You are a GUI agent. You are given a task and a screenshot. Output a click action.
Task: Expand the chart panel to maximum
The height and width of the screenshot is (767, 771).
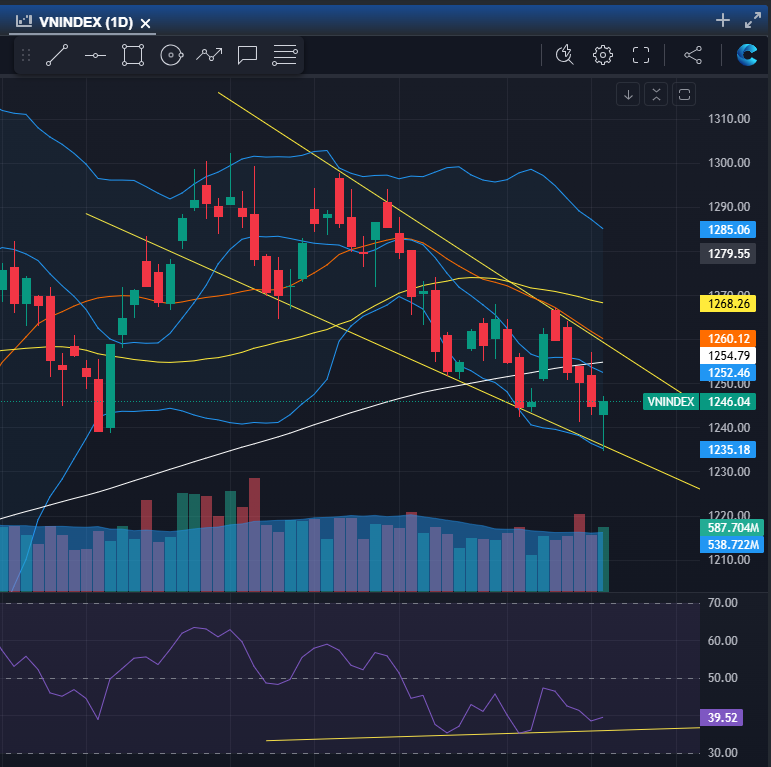tap(753, 20)
